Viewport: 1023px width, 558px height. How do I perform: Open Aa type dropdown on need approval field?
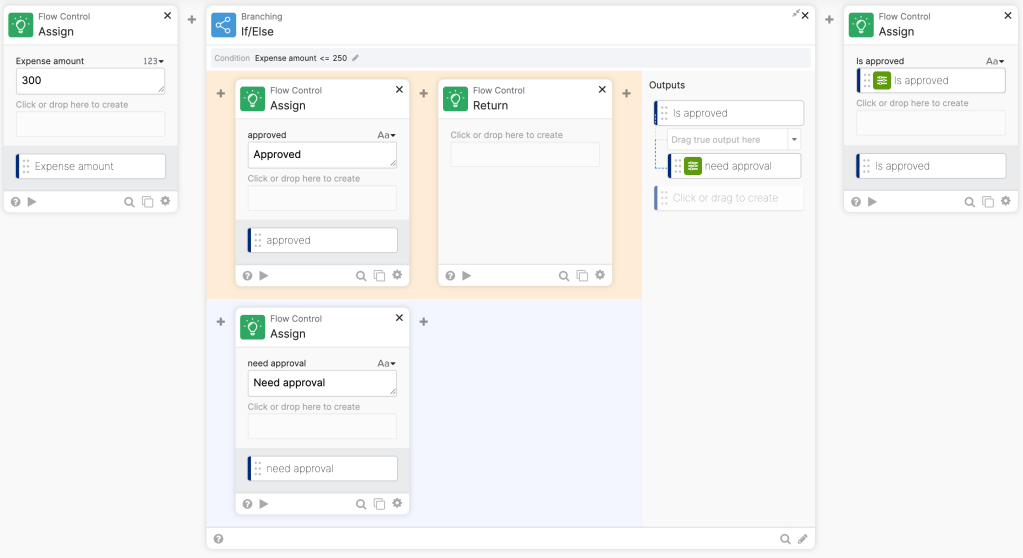point(386,364)
